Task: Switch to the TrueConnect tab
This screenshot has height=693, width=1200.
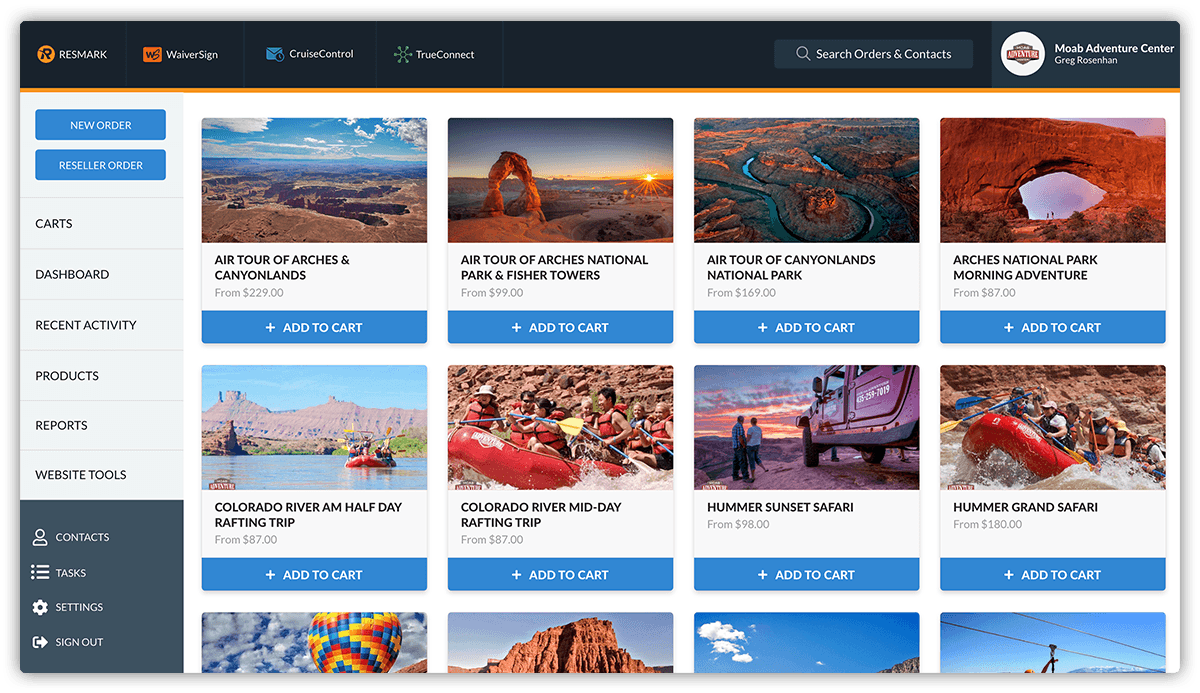Action: pos(439,54)
